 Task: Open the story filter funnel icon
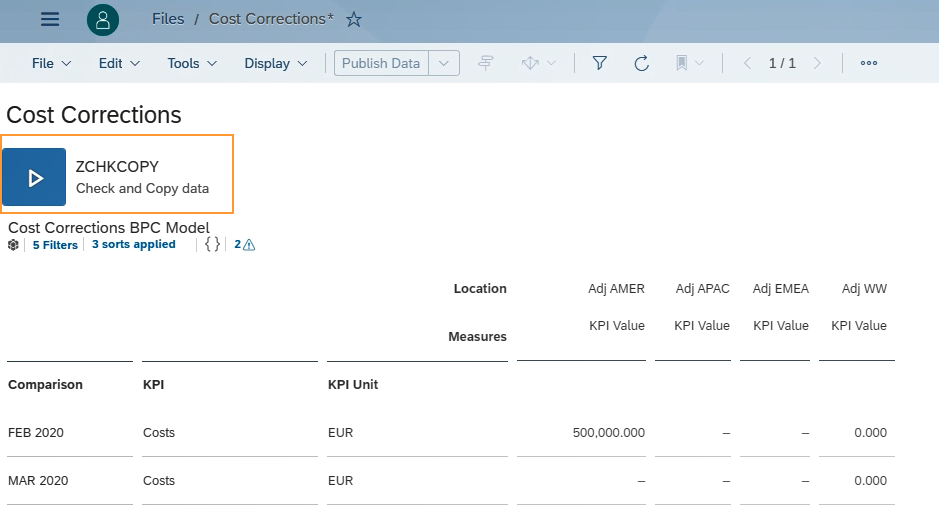(x=599, y=63)
